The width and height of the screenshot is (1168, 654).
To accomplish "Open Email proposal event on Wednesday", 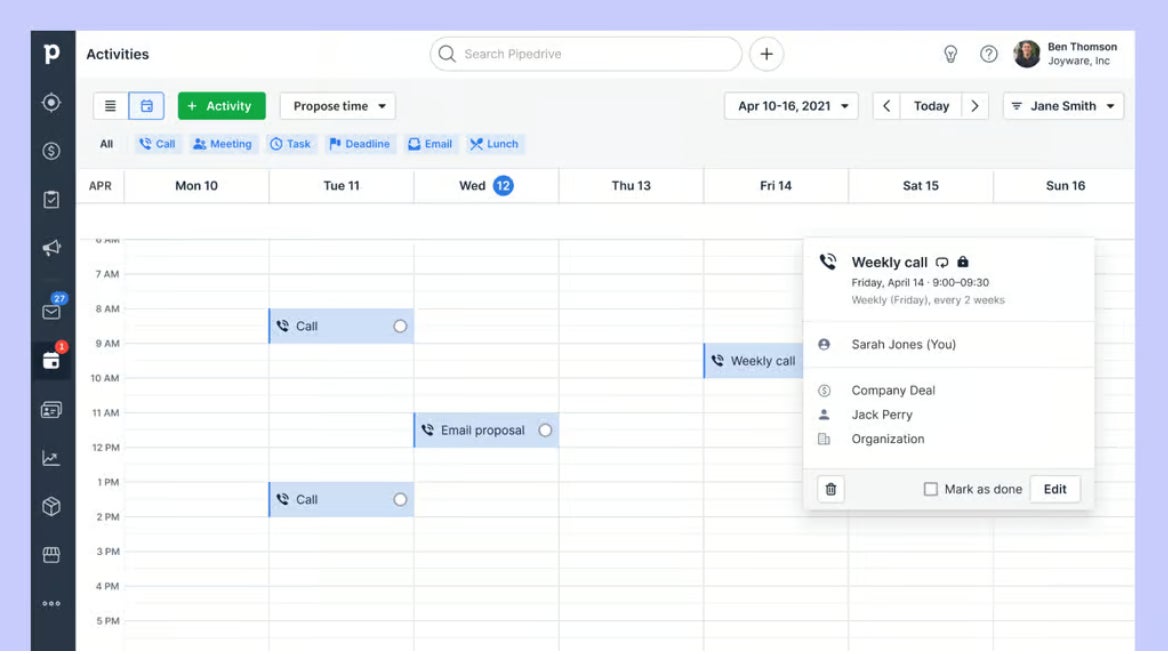I will (486, 431).
